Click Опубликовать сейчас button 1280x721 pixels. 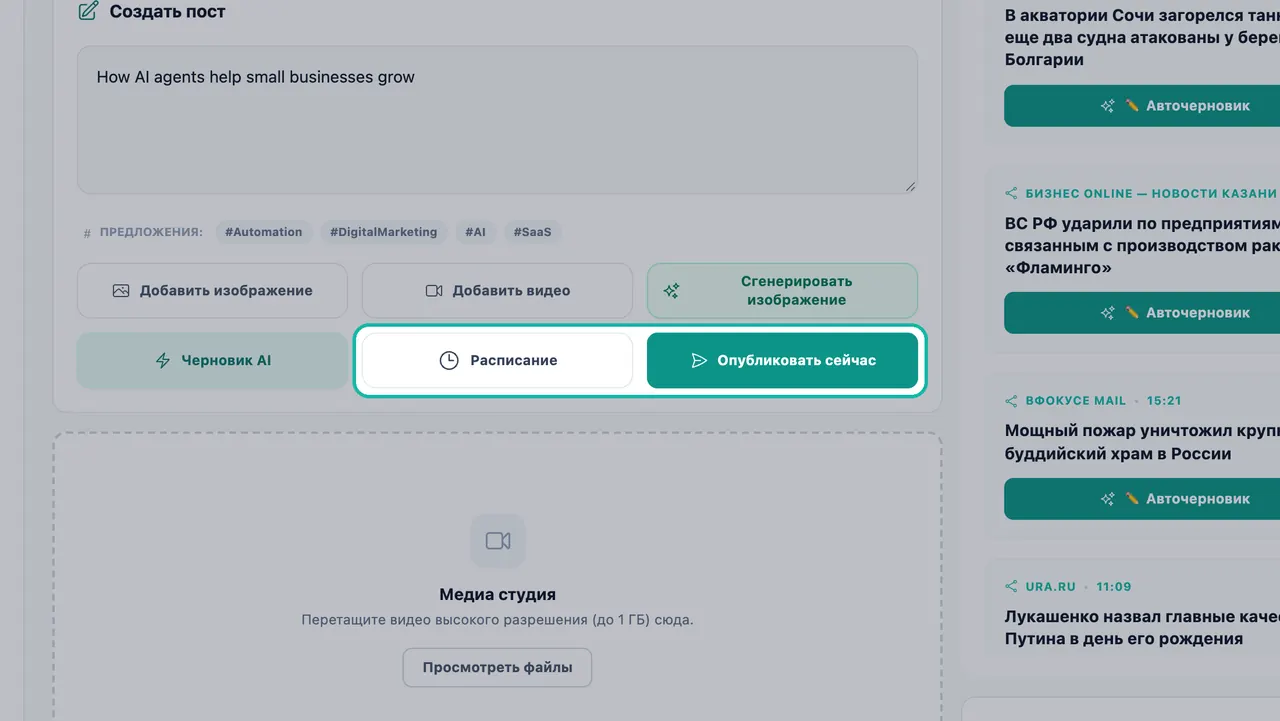pos(782,360)
